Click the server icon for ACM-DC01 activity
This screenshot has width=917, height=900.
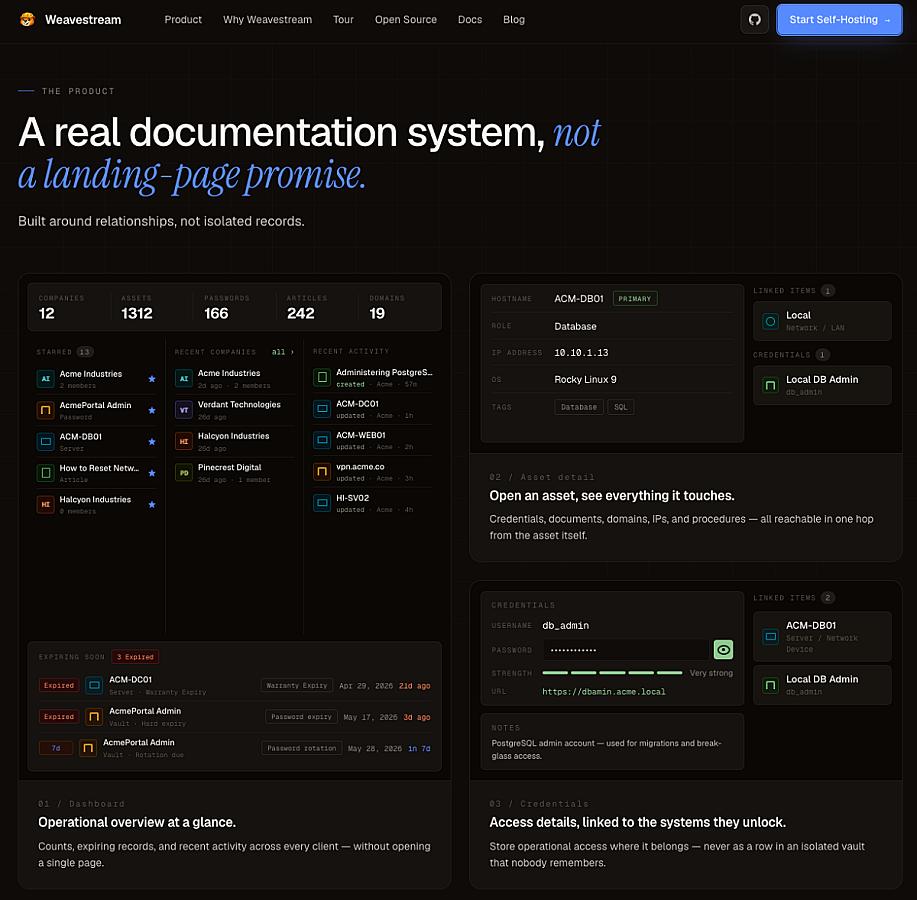322,409
